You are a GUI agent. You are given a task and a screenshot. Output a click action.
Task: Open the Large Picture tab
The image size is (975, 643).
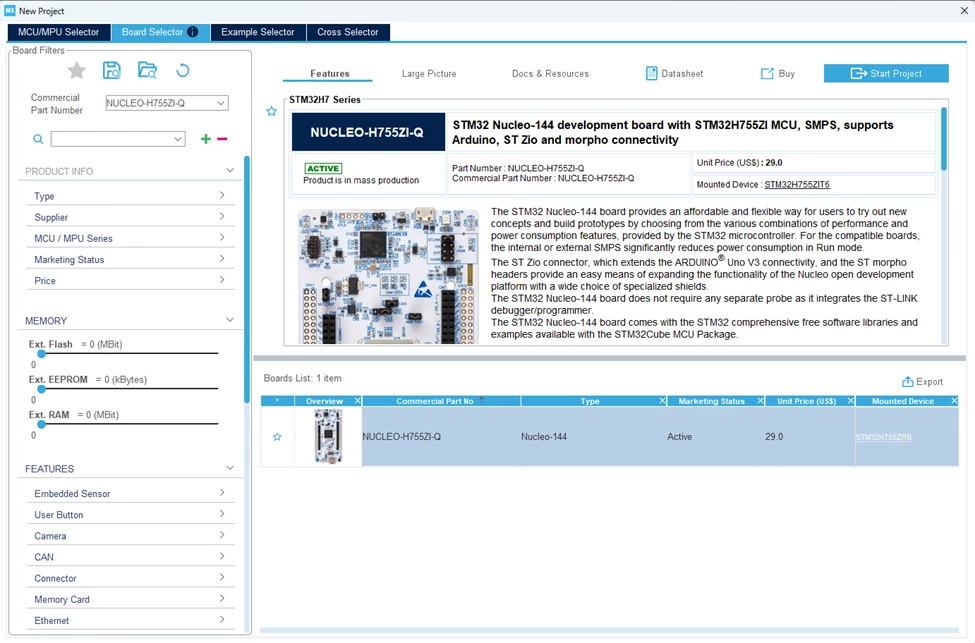(429, 73)
